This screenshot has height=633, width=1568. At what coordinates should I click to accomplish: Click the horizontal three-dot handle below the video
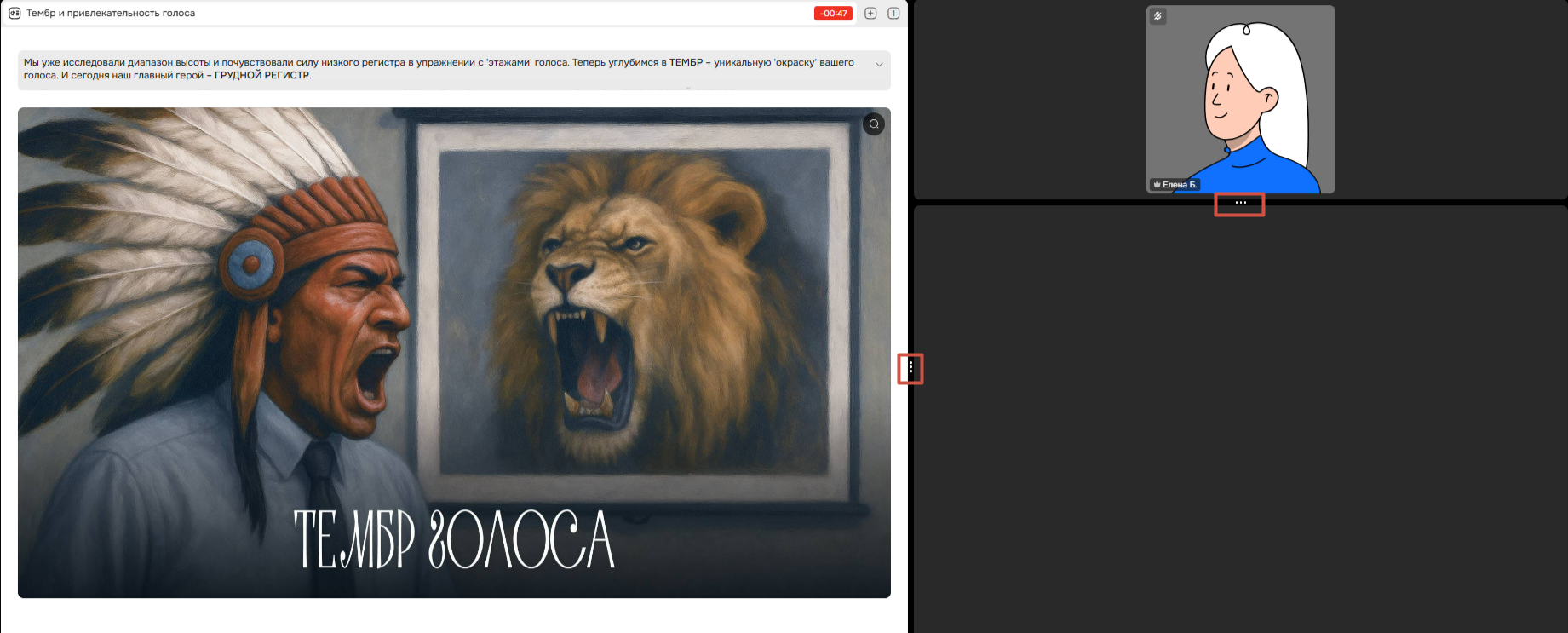(x=1240, y=203)
